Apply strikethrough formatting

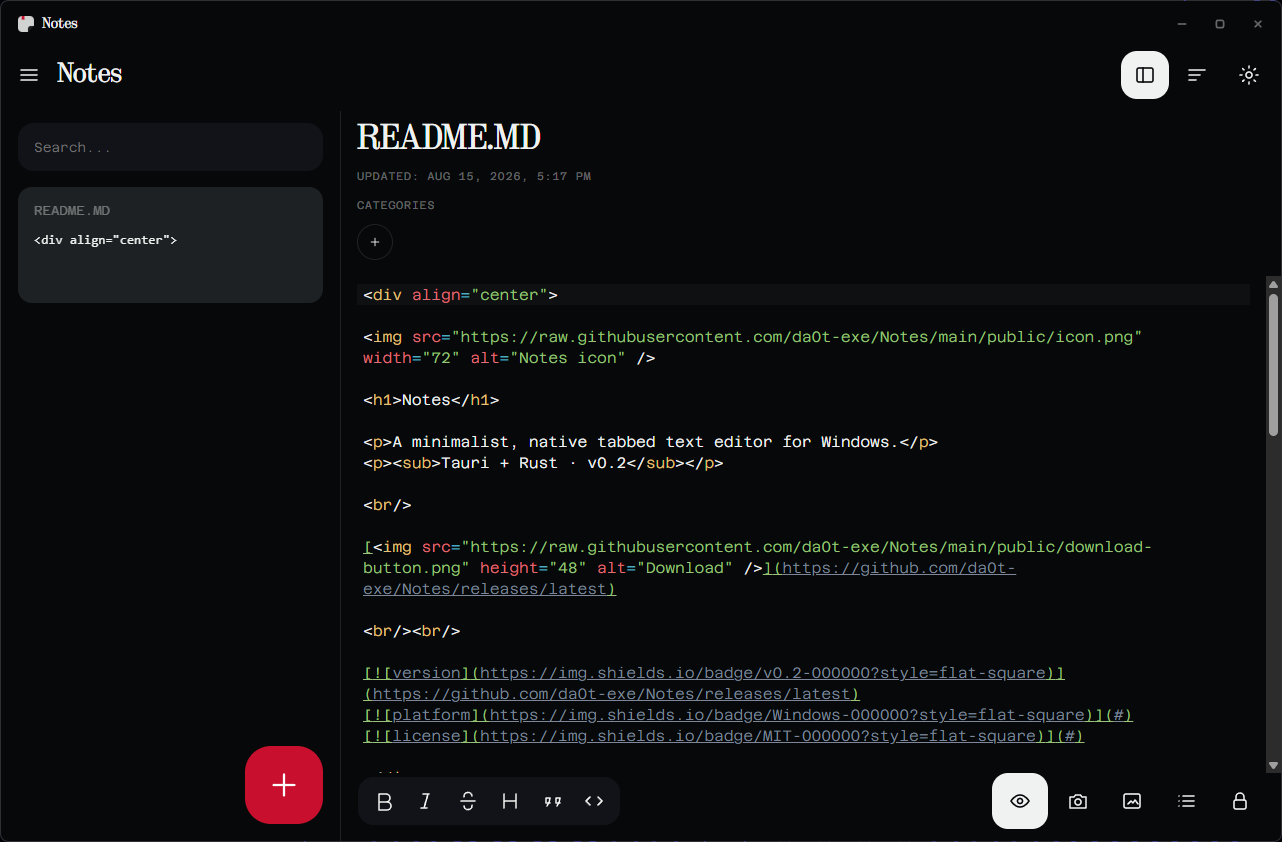[468, 801]
